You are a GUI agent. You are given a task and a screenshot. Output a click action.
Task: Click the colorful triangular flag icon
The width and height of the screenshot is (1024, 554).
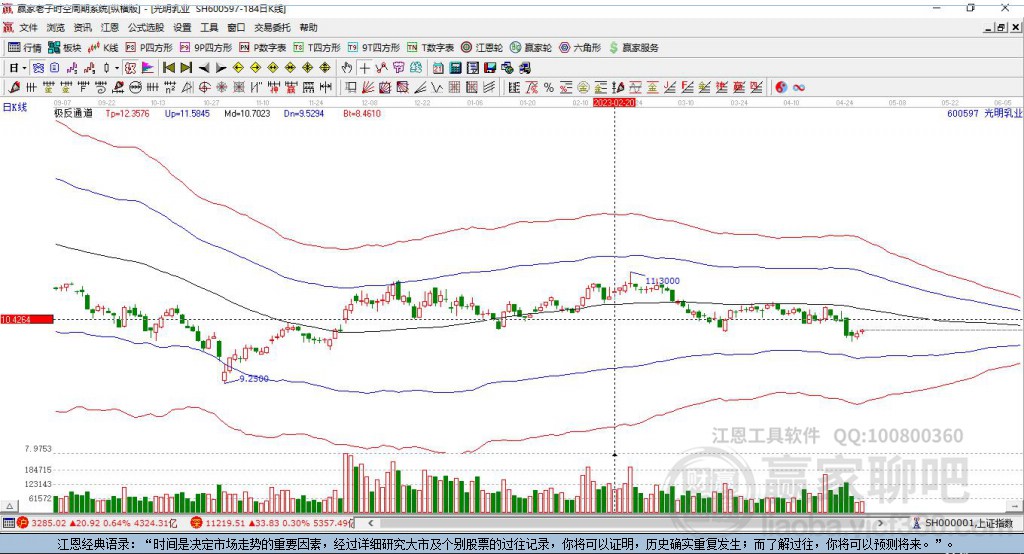(148, 68)
